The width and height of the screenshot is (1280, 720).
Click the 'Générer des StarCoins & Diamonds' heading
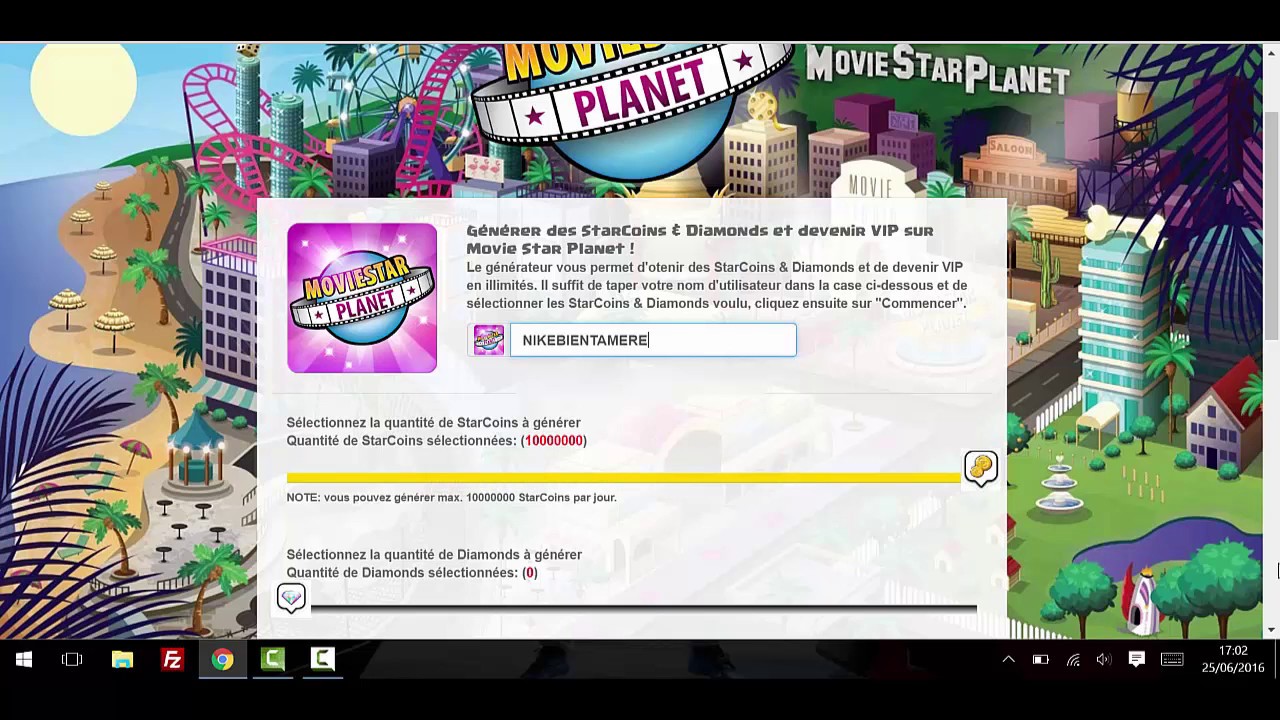tap(700, 239)
